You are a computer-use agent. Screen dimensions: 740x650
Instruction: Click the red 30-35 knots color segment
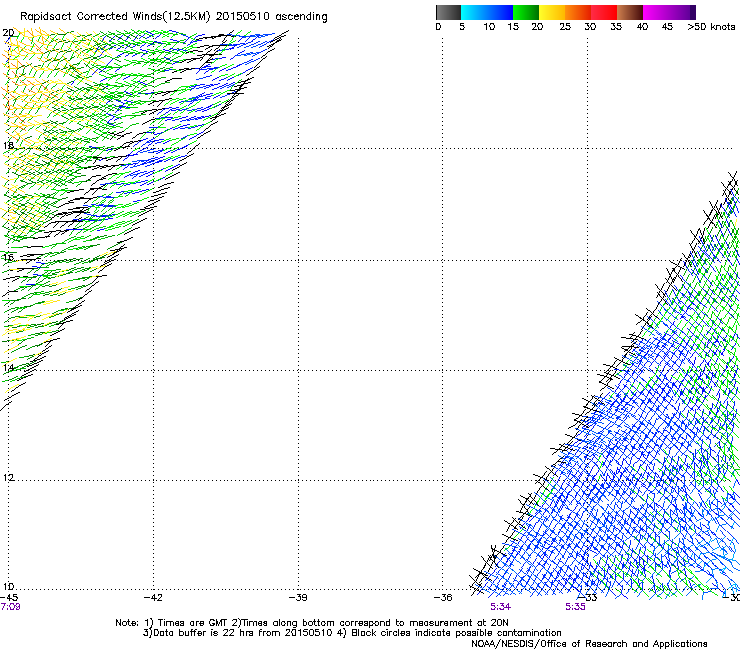(604, 12)
